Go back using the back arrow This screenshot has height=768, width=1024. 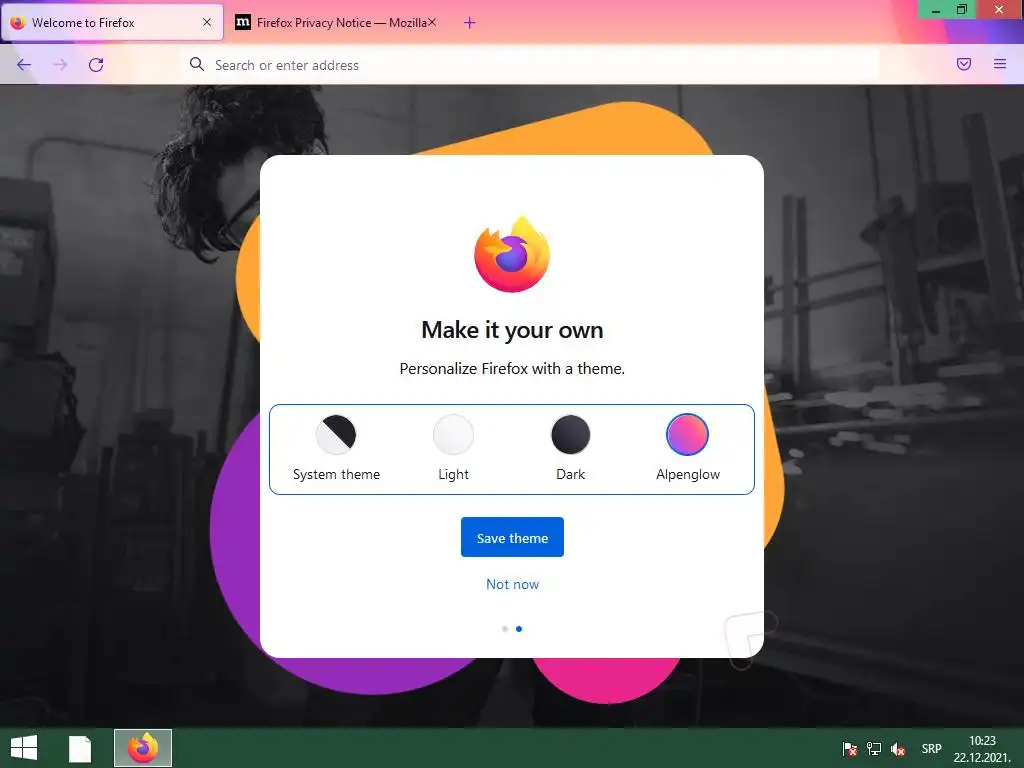[24, 65]
